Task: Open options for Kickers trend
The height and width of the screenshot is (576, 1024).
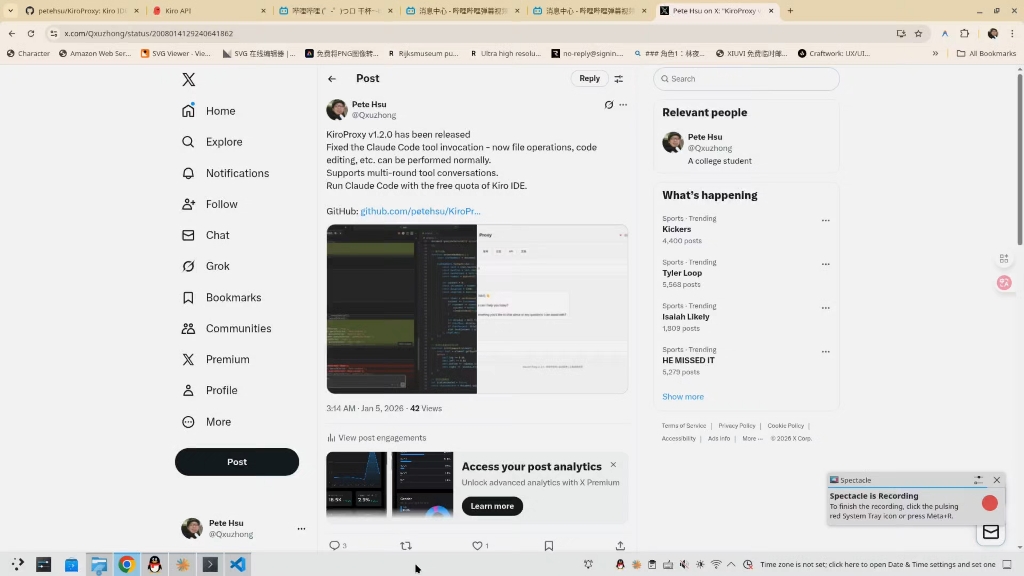Action: click(x=825, y=221)
